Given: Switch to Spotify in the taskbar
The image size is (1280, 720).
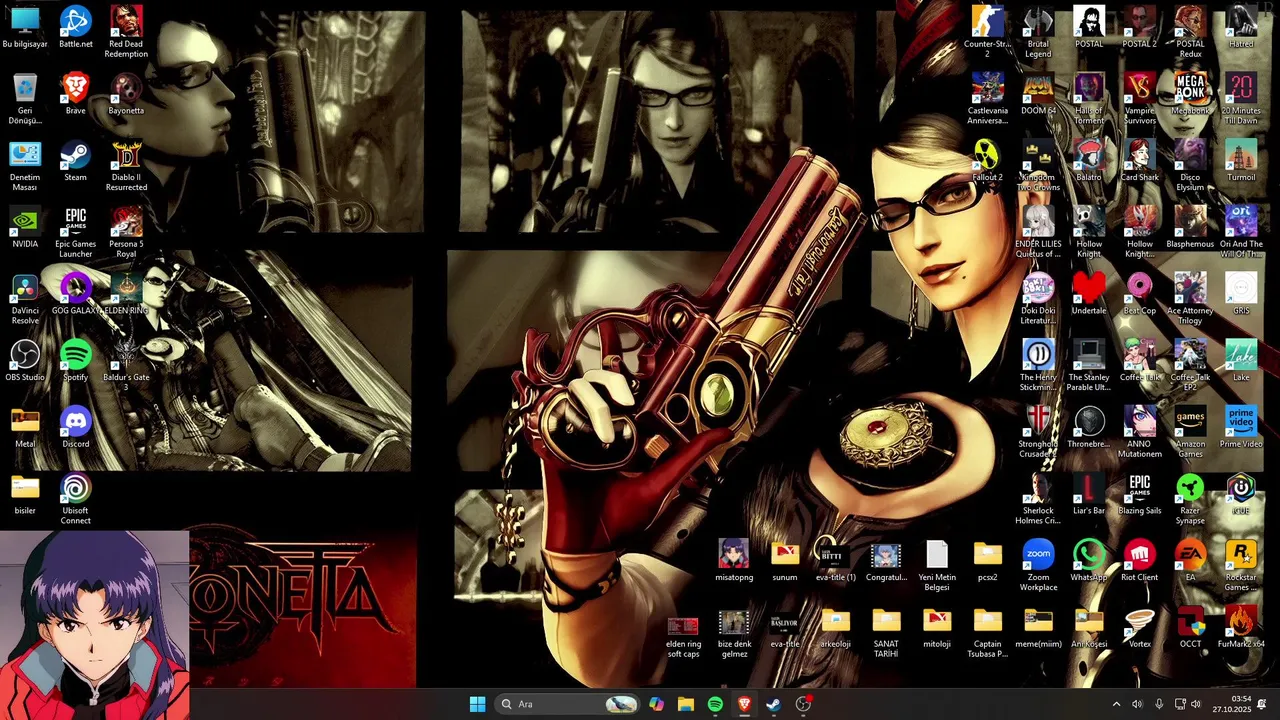Looking at the screenshot, I should [715, 704].
